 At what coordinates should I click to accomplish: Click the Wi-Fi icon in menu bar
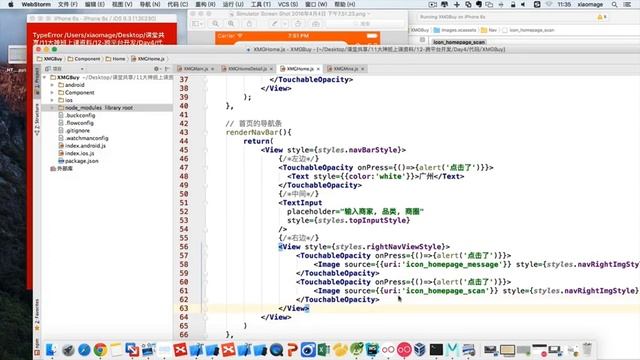[549, 4]
